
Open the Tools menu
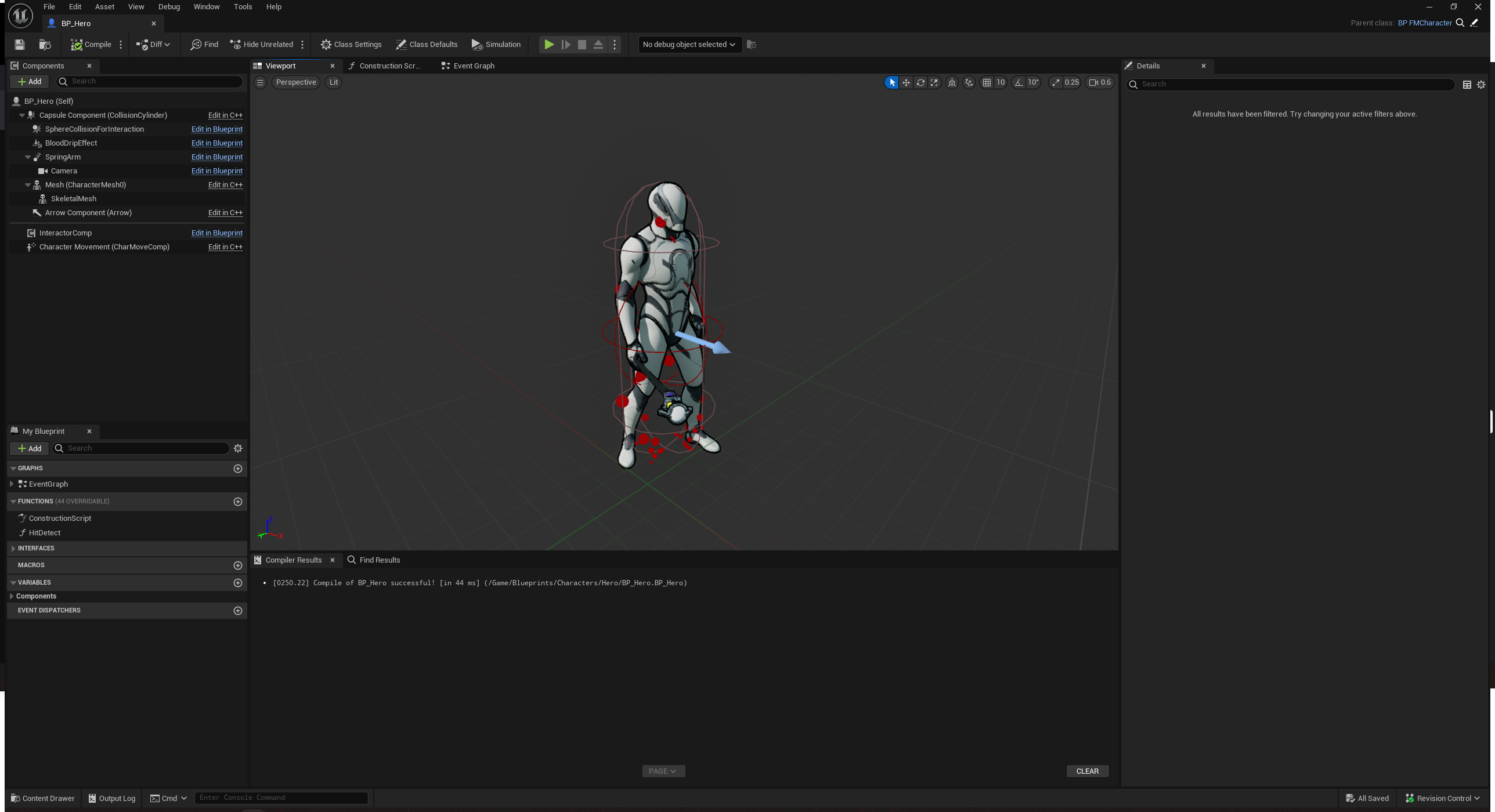click(243, 7)
